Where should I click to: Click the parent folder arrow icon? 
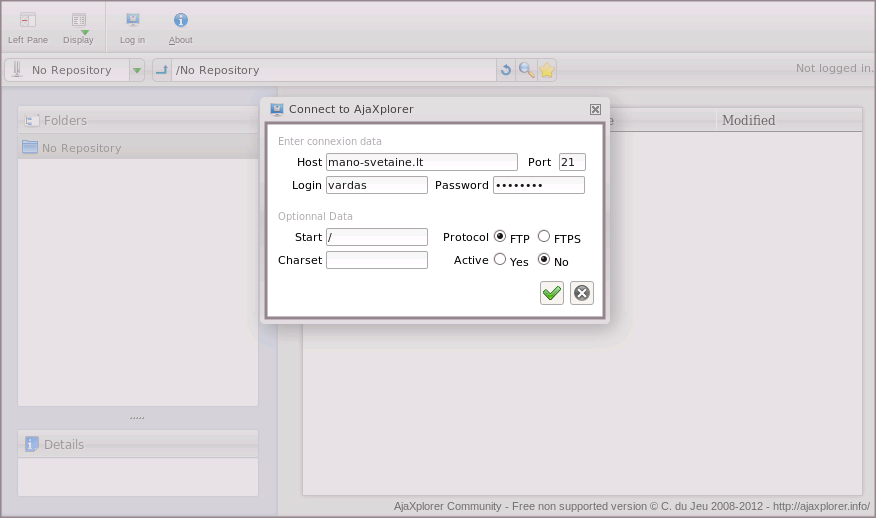point(162,70)
